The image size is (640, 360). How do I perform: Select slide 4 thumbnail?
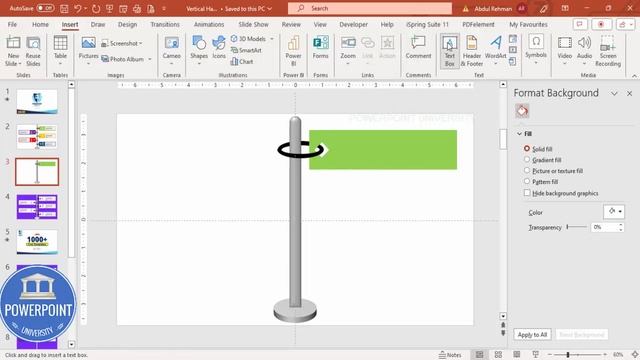click(x=37, y=207)
